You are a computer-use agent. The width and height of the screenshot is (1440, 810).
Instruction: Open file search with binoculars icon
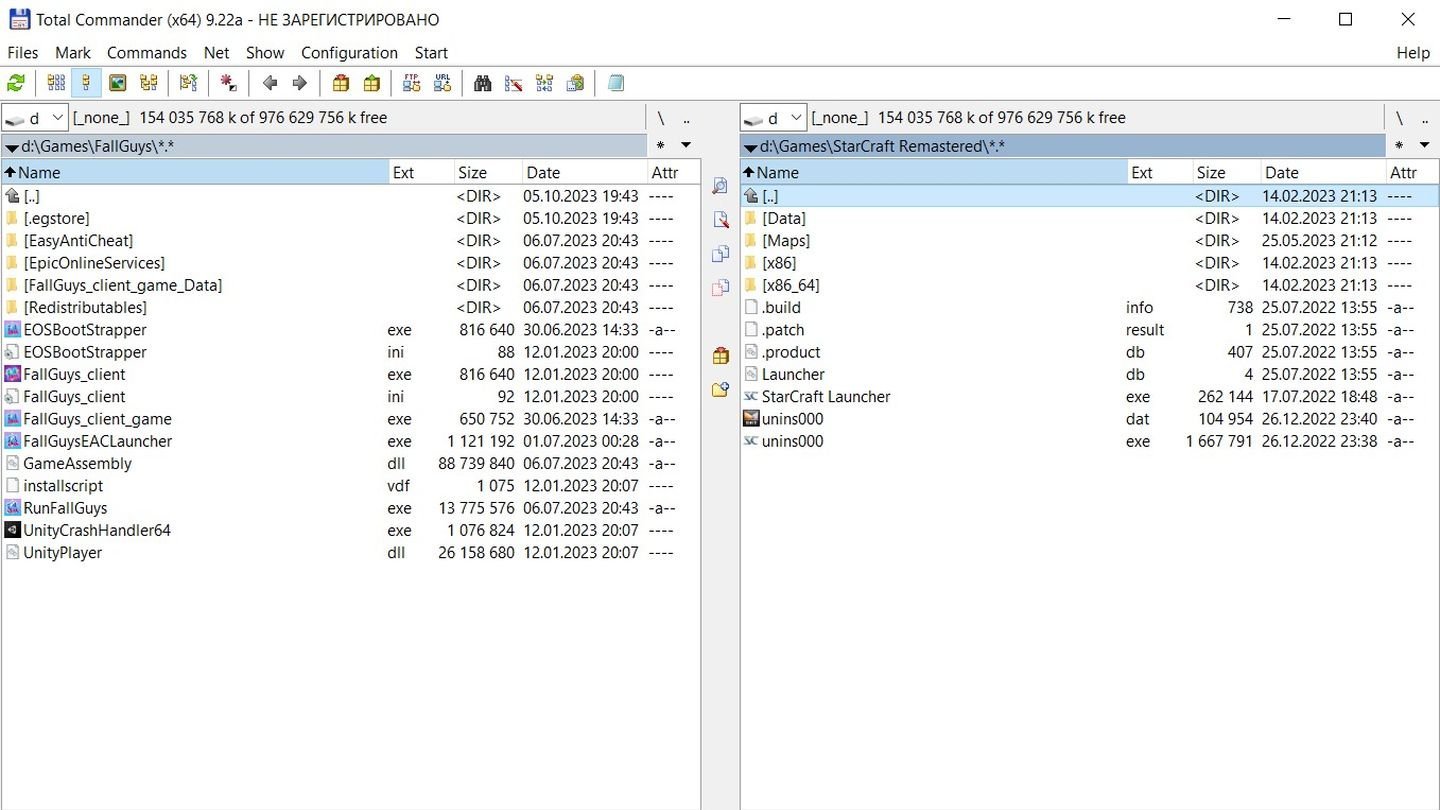(483, 83)
